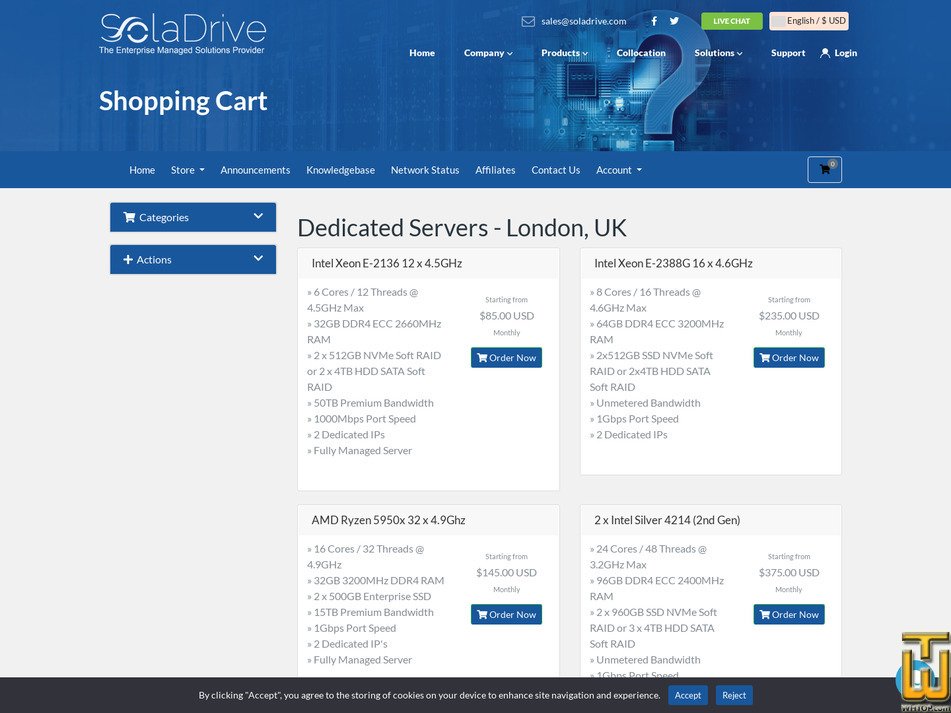Screen dimensions: 951x713
Task: Expand the Company menu
Action: pyautogui.click(x=488, y=53)
